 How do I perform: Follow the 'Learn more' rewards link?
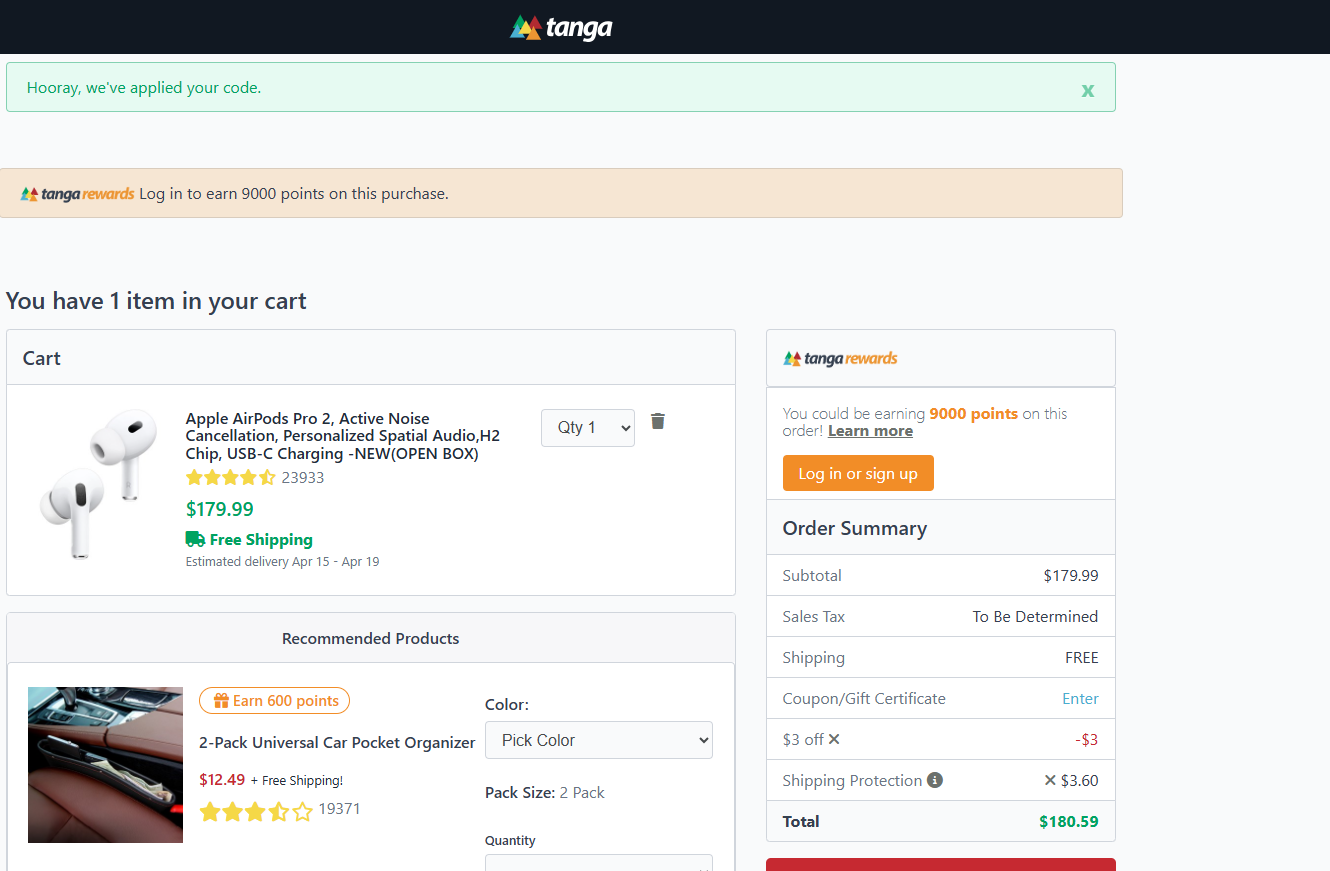pyautogui.click(x=870, y=431)
